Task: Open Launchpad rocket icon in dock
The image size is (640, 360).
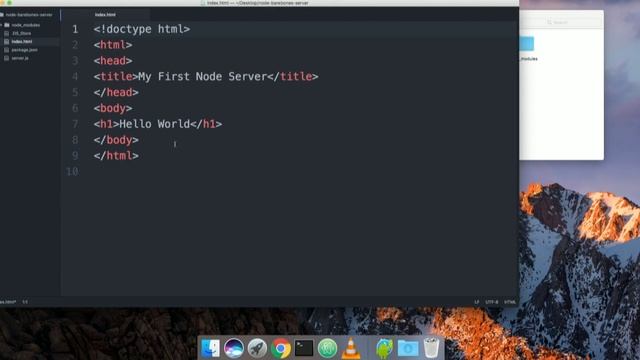Action: tap(257, 348)
